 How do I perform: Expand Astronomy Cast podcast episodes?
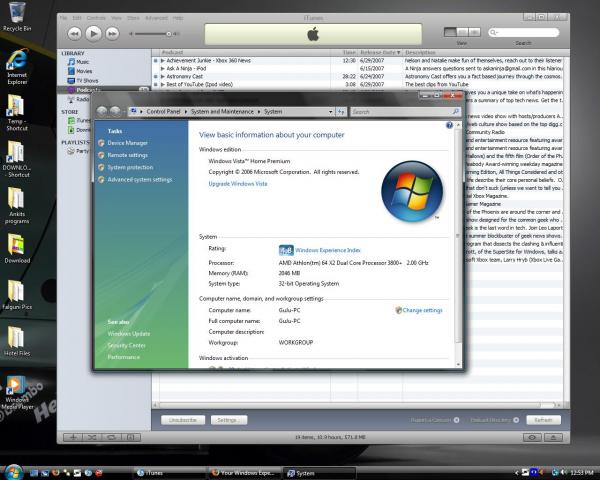(x=163, y=77)
